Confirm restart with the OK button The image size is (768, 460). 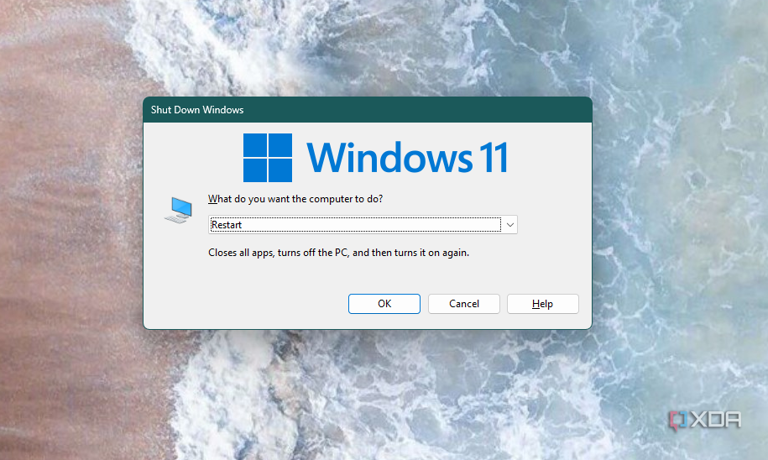coord(384,304)
